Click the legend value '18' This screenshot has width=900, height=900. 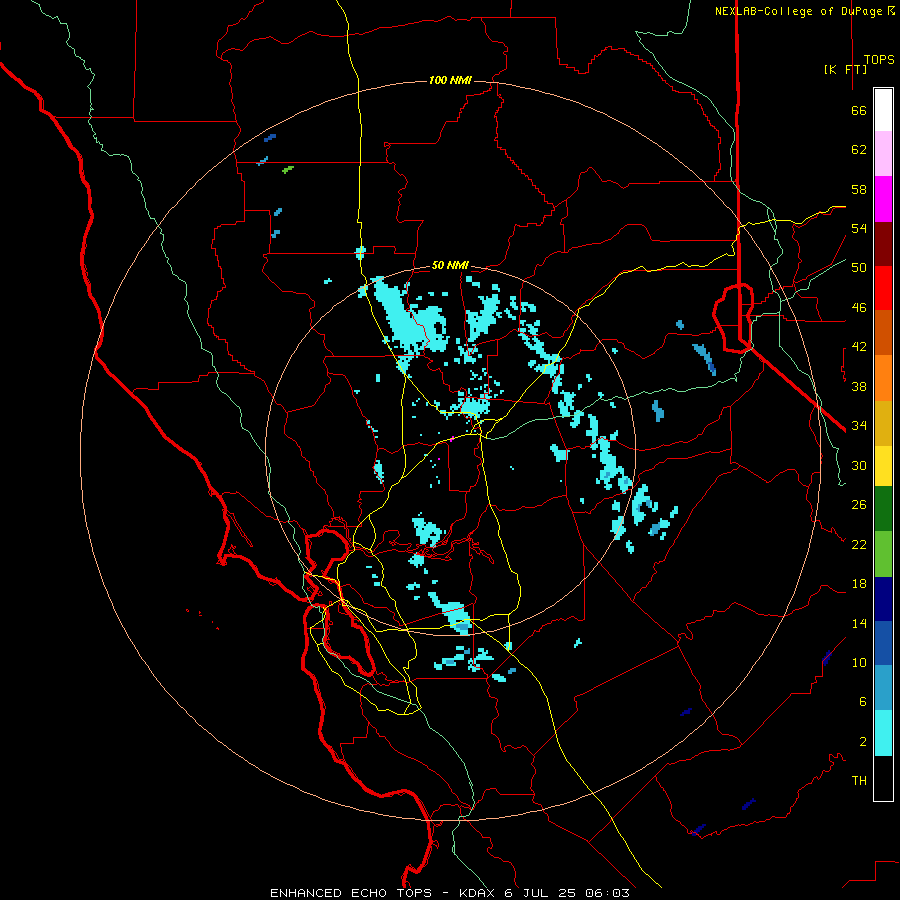pos(859,584)
